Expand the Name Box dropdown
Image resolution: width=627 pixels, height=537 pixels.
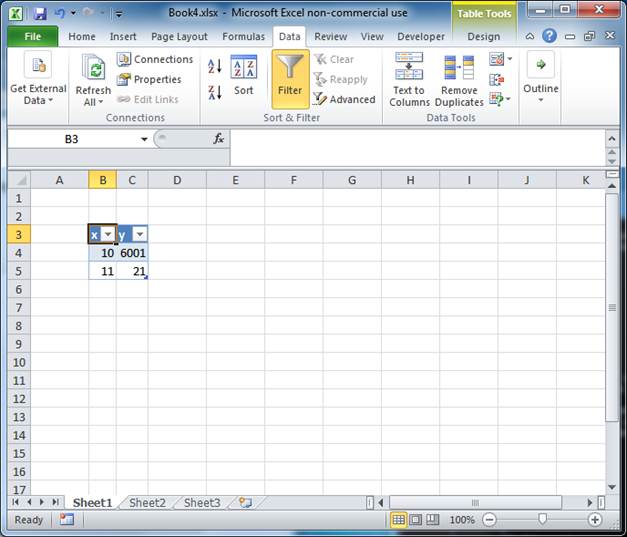click(x=144, y=139)
